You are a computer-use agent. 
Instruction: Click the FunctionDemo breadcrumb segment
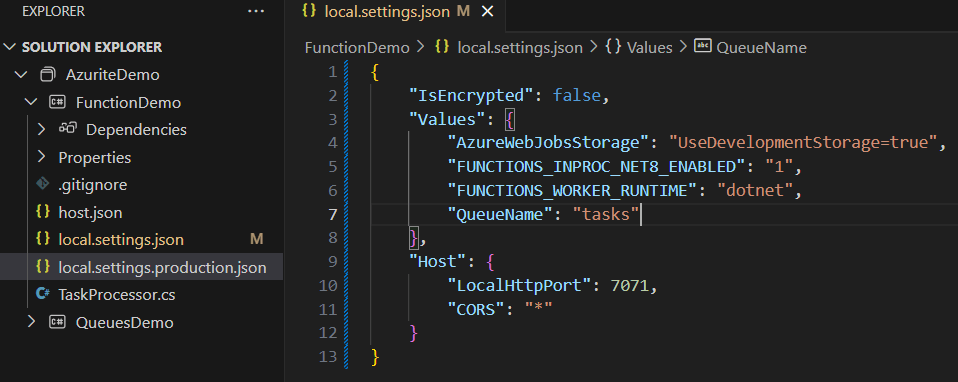click(357, 48)
